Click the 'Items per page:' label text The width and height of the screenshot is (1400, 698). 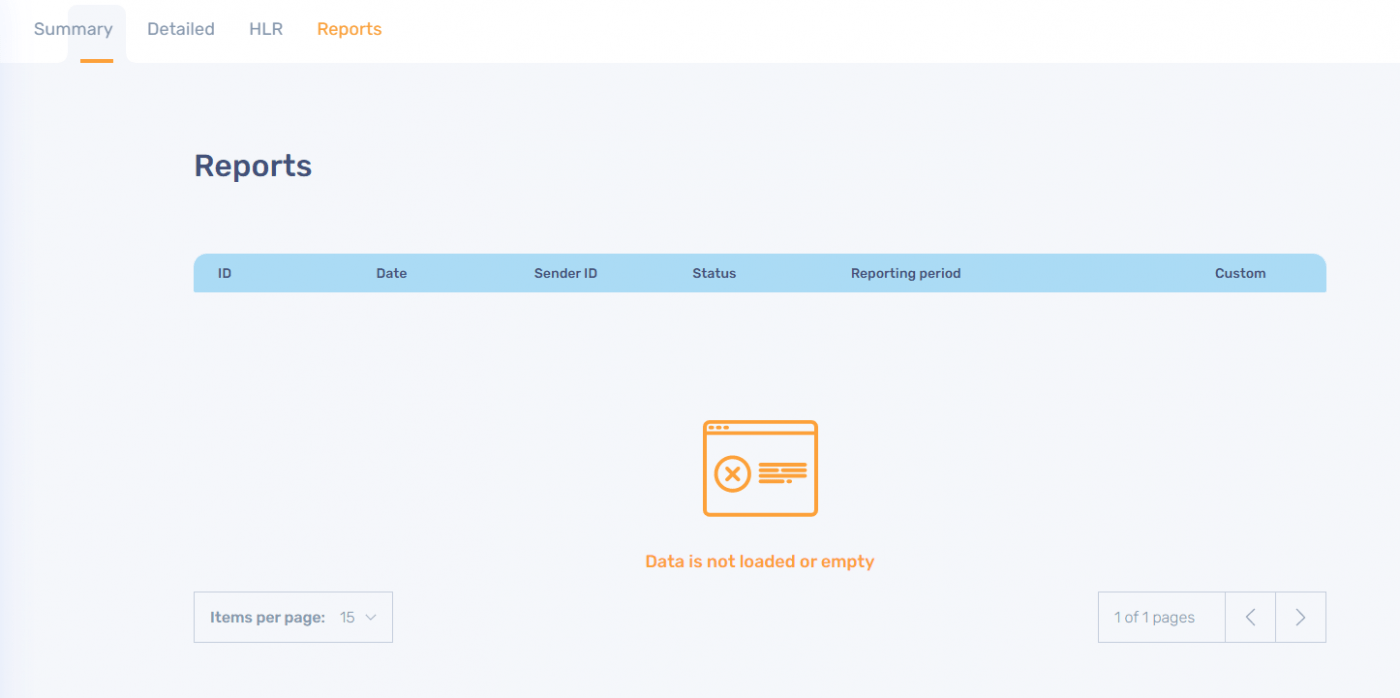coord(267,617)
